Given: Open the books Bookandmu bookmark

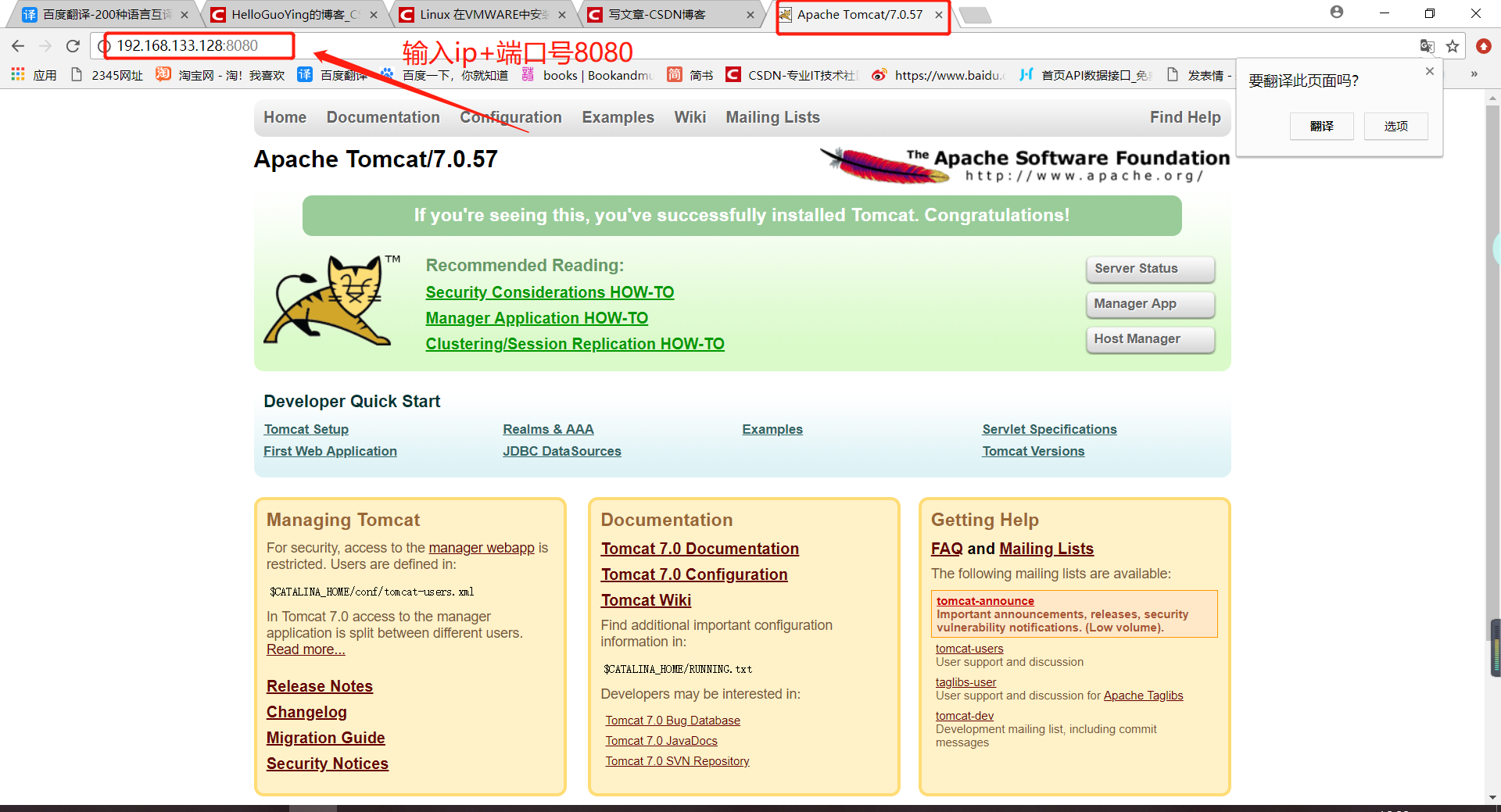Looking at the screenshot, I should [586, 75].
